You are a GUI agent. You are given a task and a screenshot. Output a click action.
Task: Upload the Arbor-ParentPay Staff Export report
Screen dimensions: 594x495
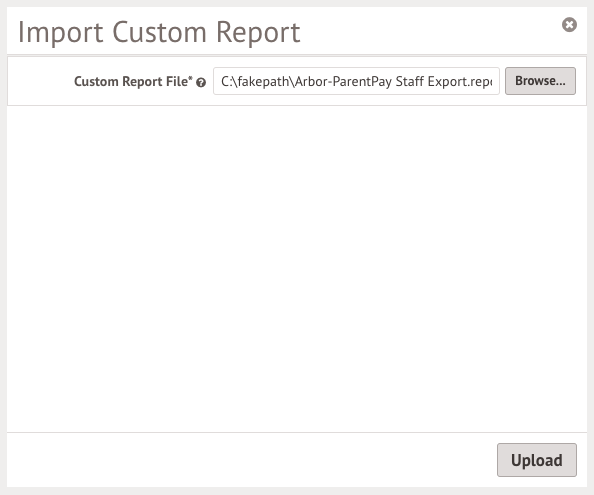point(537,460)
